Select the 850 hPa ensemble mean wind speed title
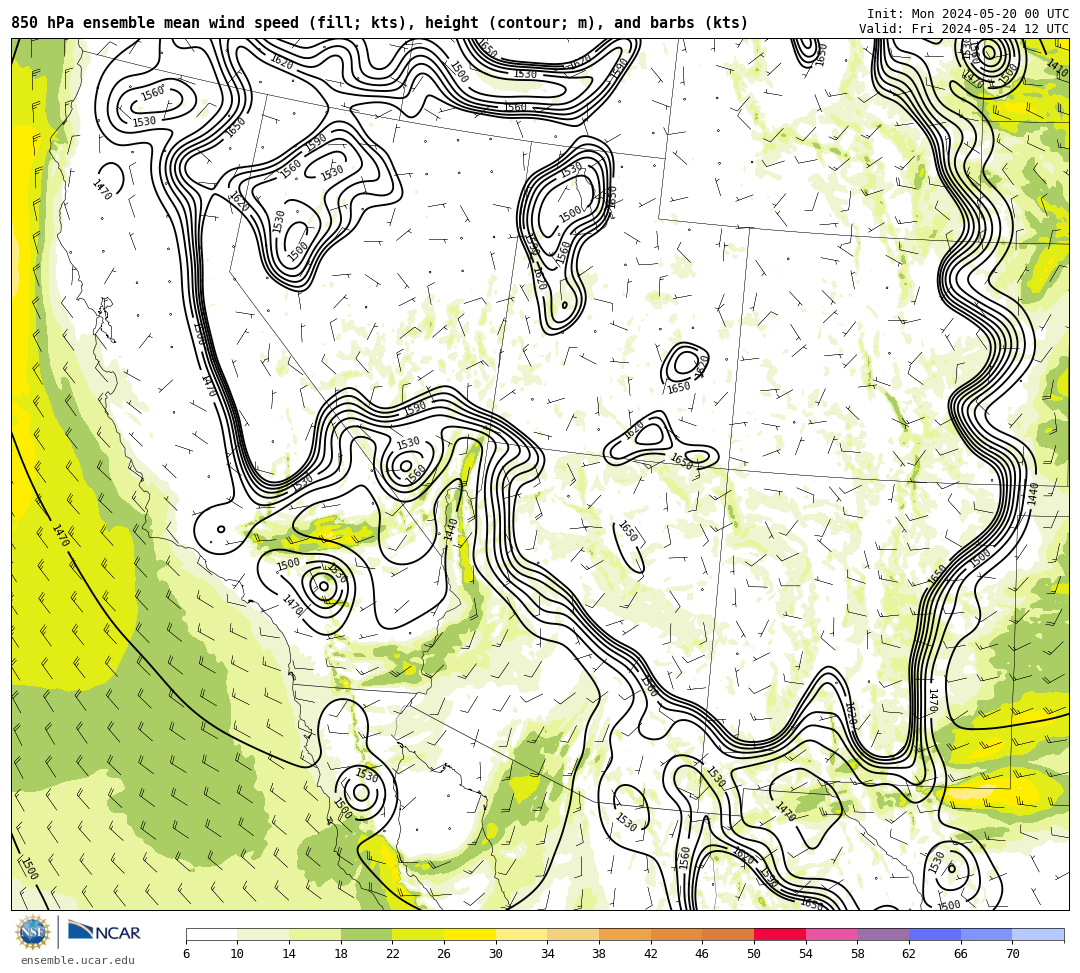Image resolution: width=1080 pixels, height=973 pixels. 379,23
